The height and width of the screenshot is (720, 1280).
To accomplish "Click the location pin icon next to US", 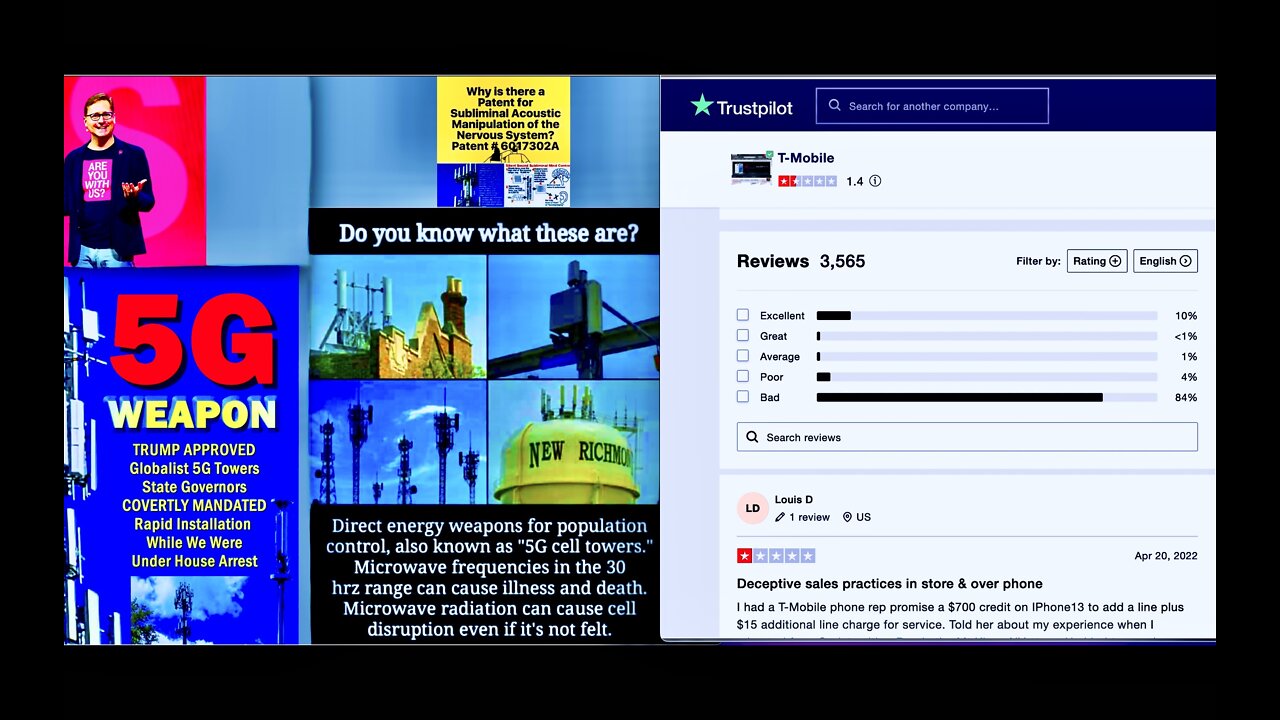I will 847,518.
